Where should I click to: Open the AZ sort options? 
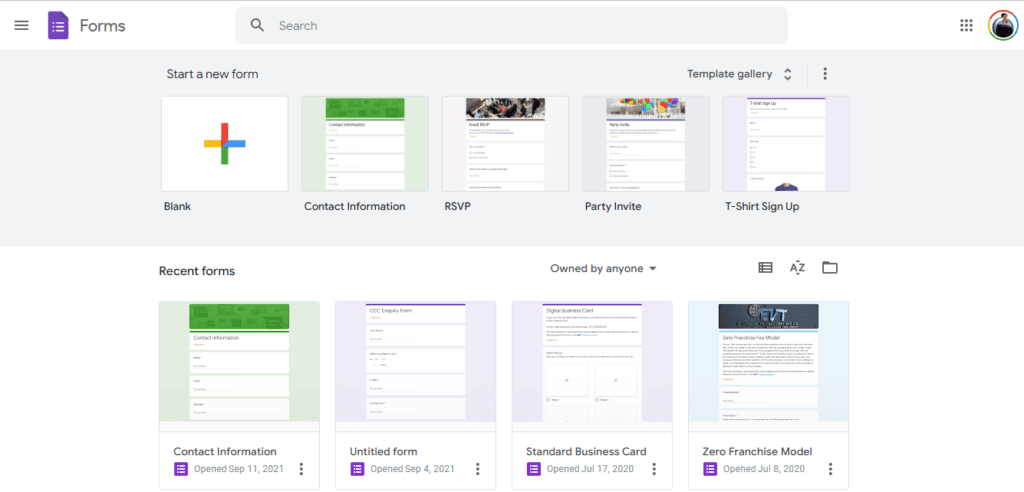click(797, 267)
